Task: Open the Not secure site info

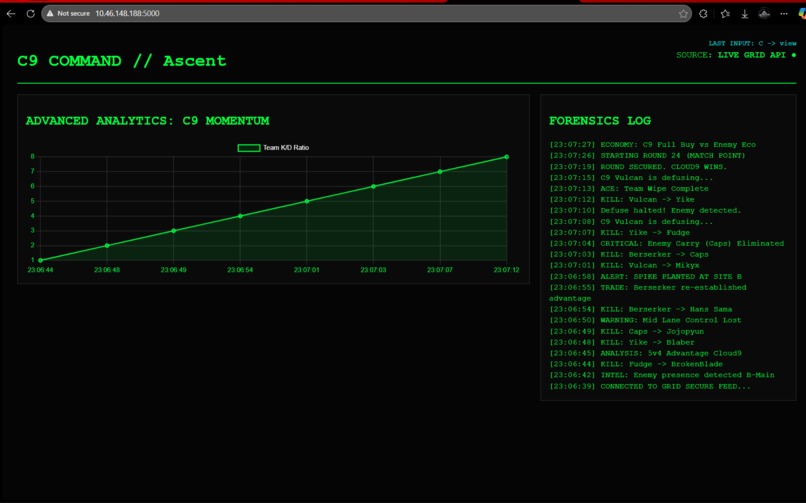Action: pyautogui.click(x=68, y=13)
